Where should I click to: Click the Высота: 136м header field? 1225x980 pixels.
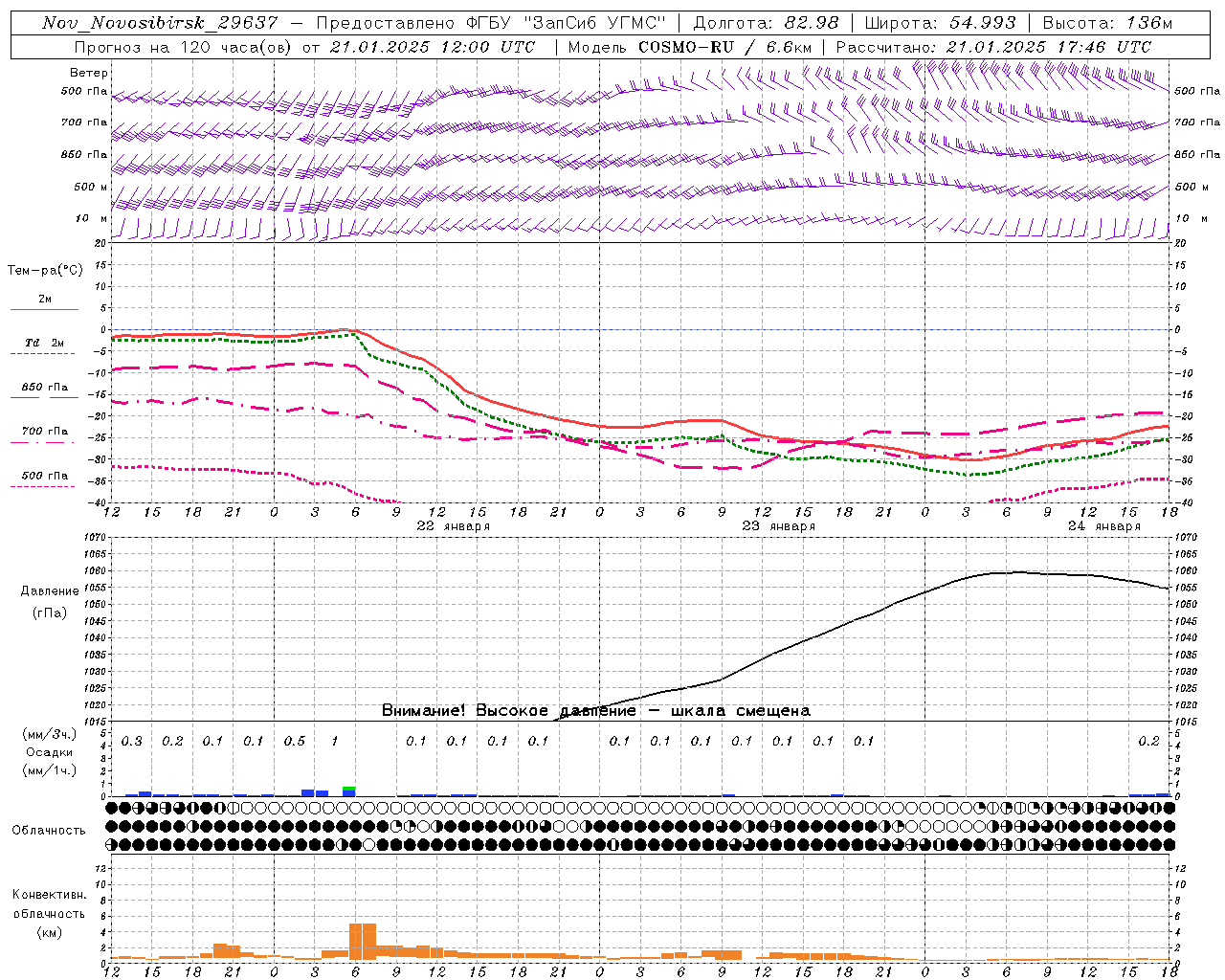pos(1107,23)
